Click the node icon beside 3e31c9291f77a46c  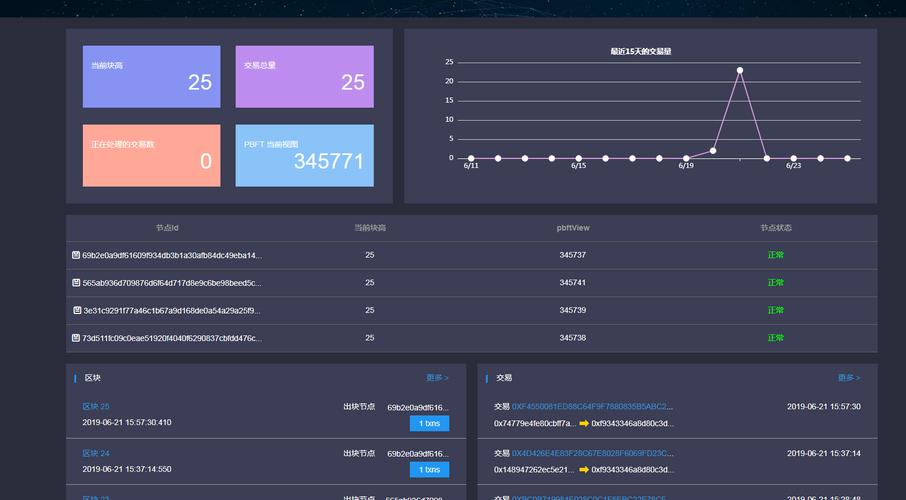[x=76, y=310]
